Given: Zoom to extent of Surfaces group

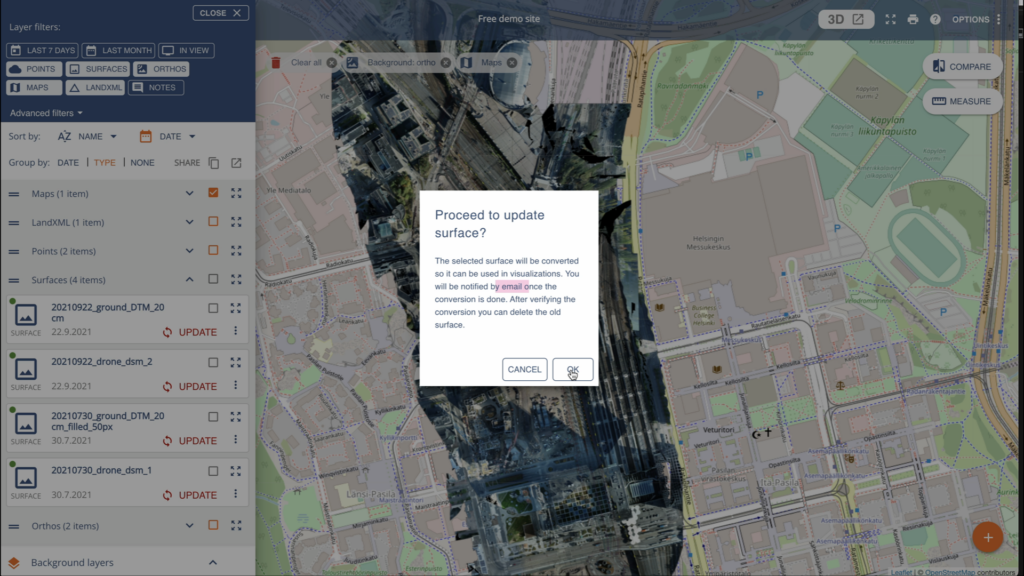Looking at the screenshot, I should 236,280.
